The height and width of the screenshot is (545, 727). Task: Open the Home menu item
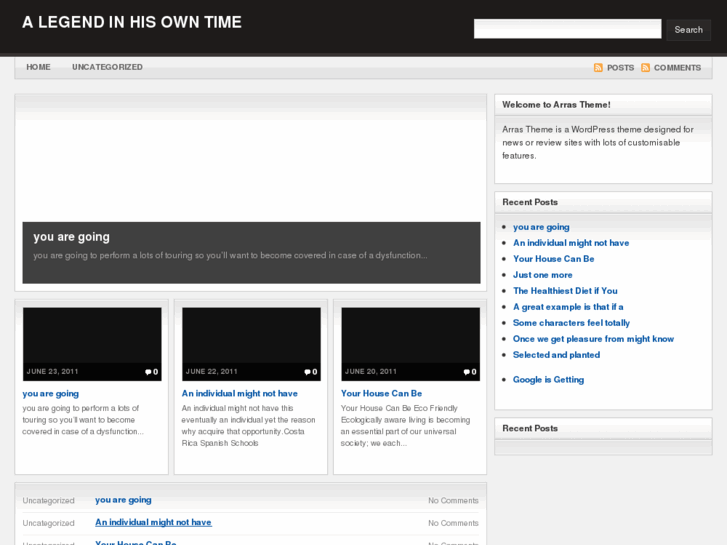click(x=38, y=67)
